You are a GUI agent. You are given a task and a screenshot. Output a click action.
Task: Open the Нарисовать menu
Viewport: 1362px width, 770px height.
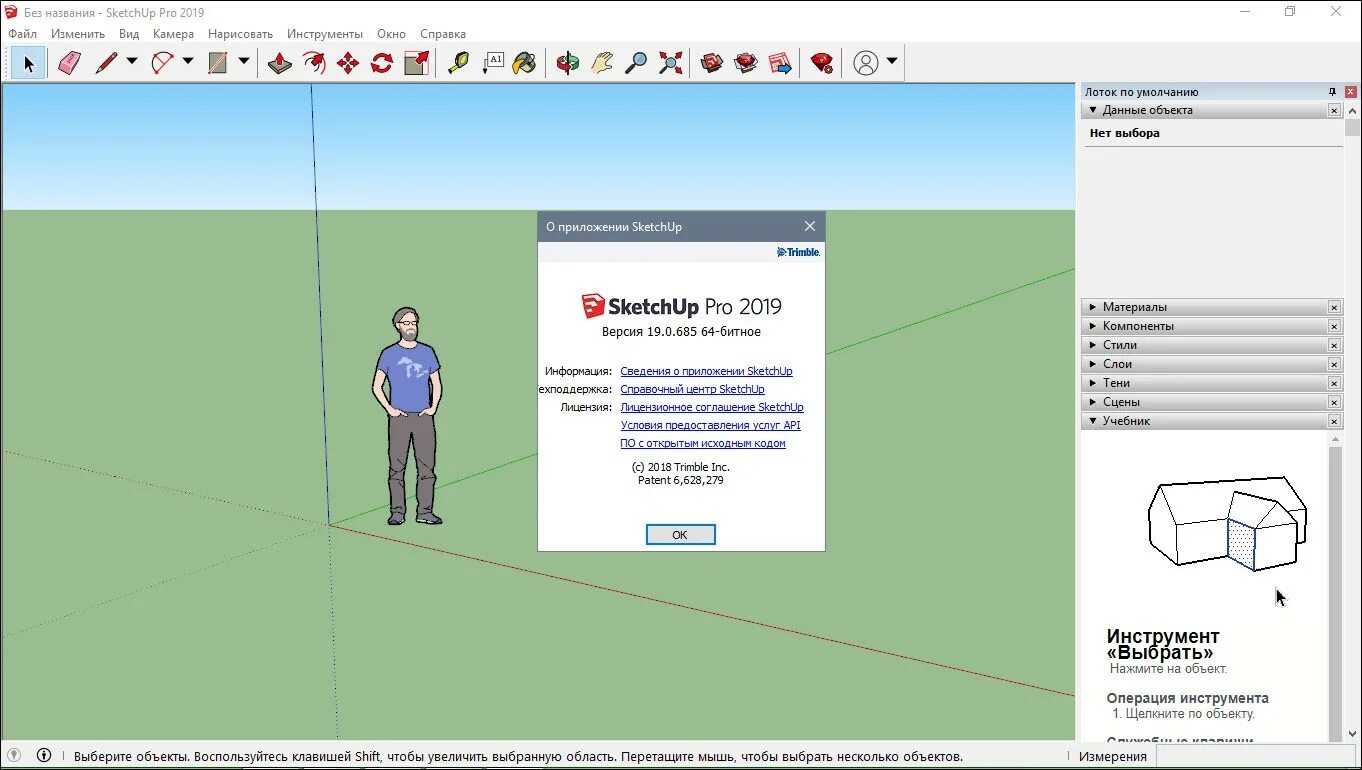coord(240,34)
